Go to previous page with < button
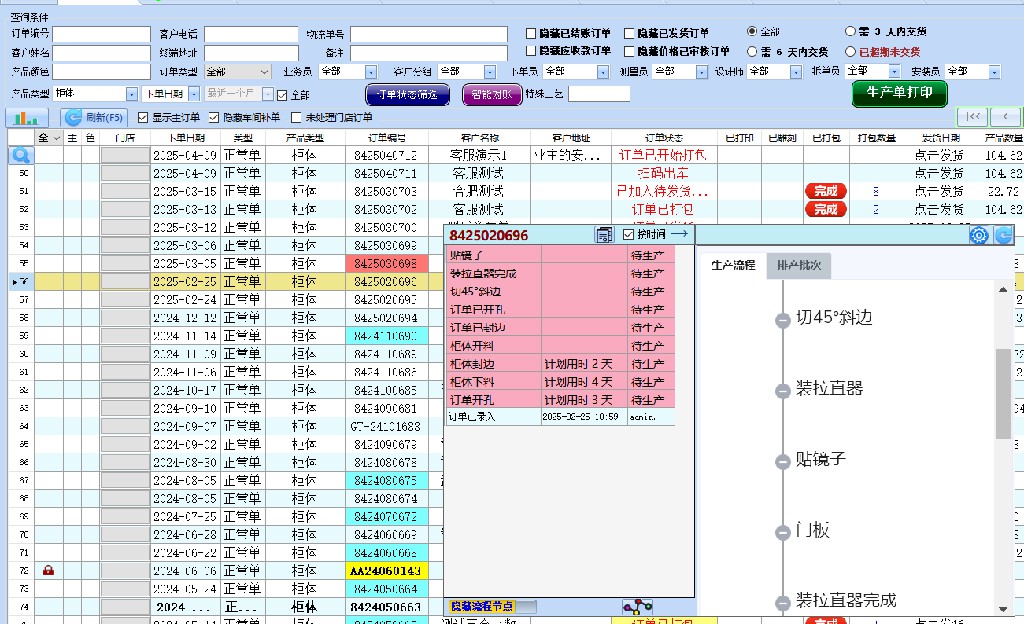Image resolution: width=1024 pixels, height=624 pixels. click(x=1006, y=117)
